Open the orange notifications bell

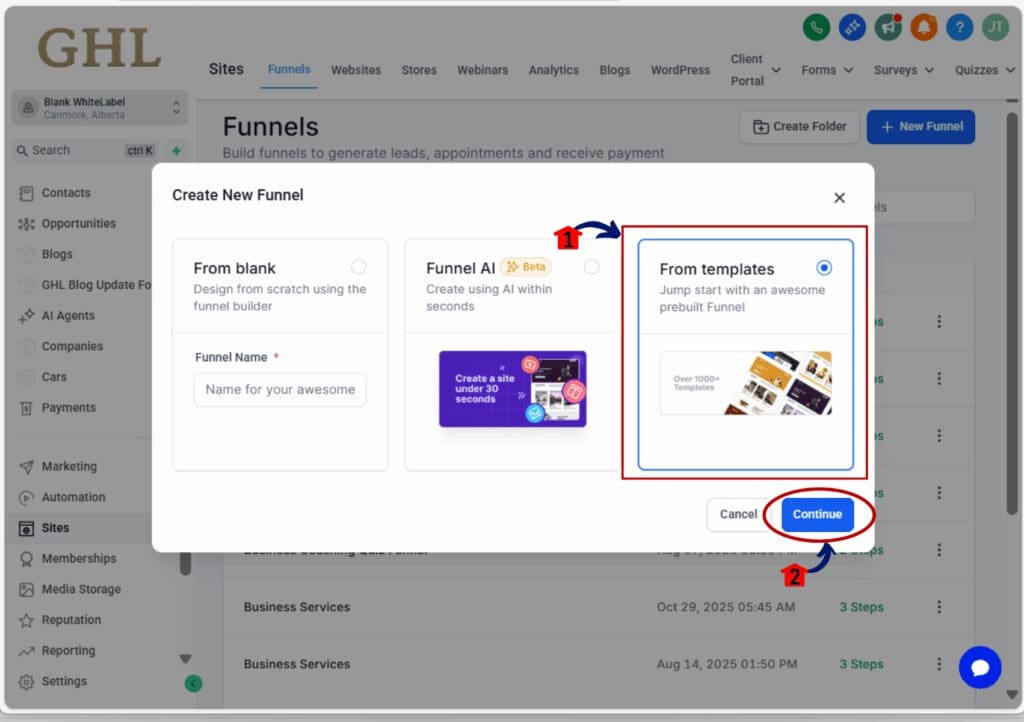coord(923,28)
